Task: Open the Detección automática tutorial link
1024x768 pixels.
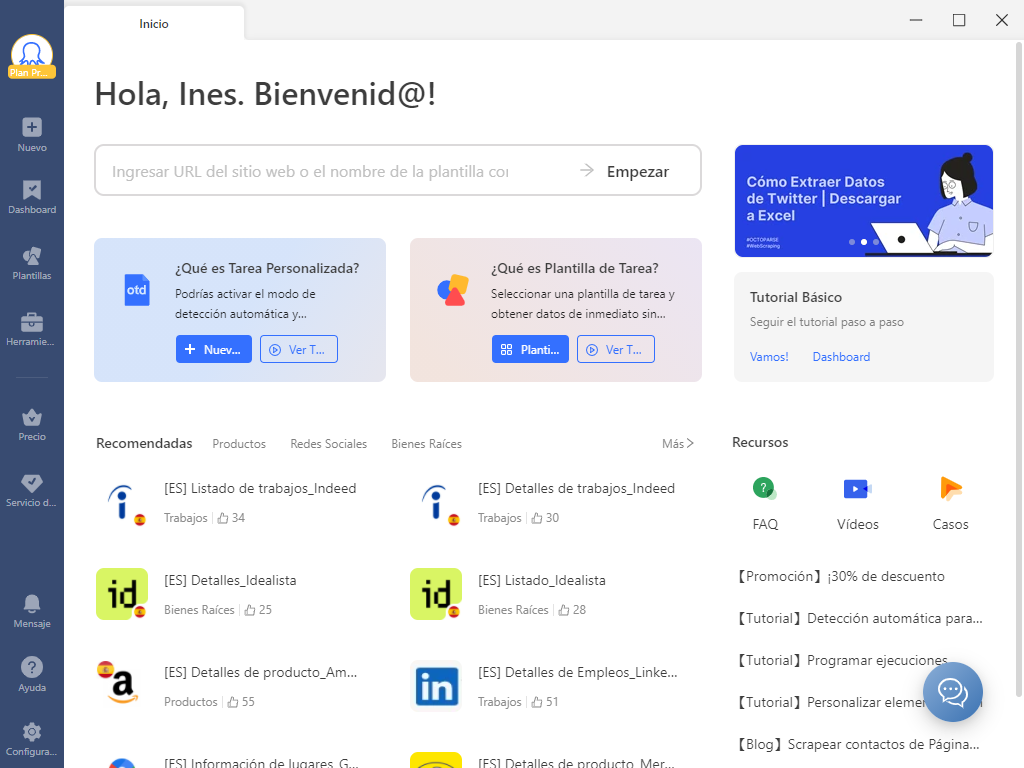Action: [859, 618]
